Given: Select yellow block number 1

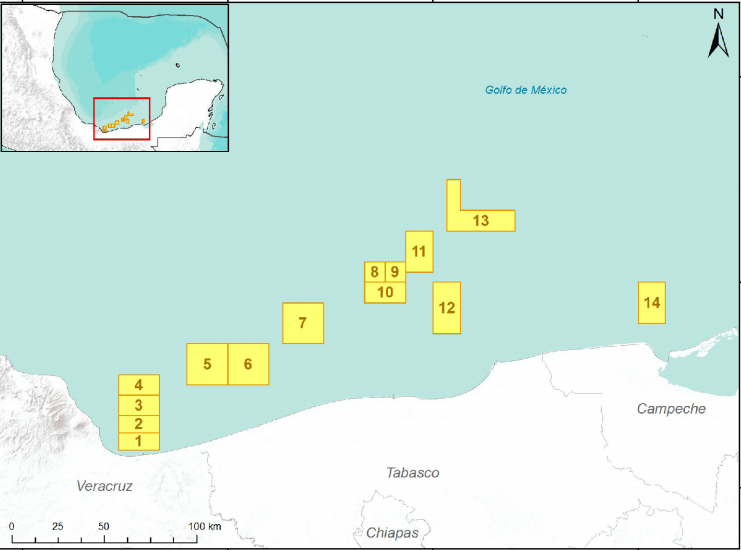Looking at the screenshot, I should pos(139,441).
